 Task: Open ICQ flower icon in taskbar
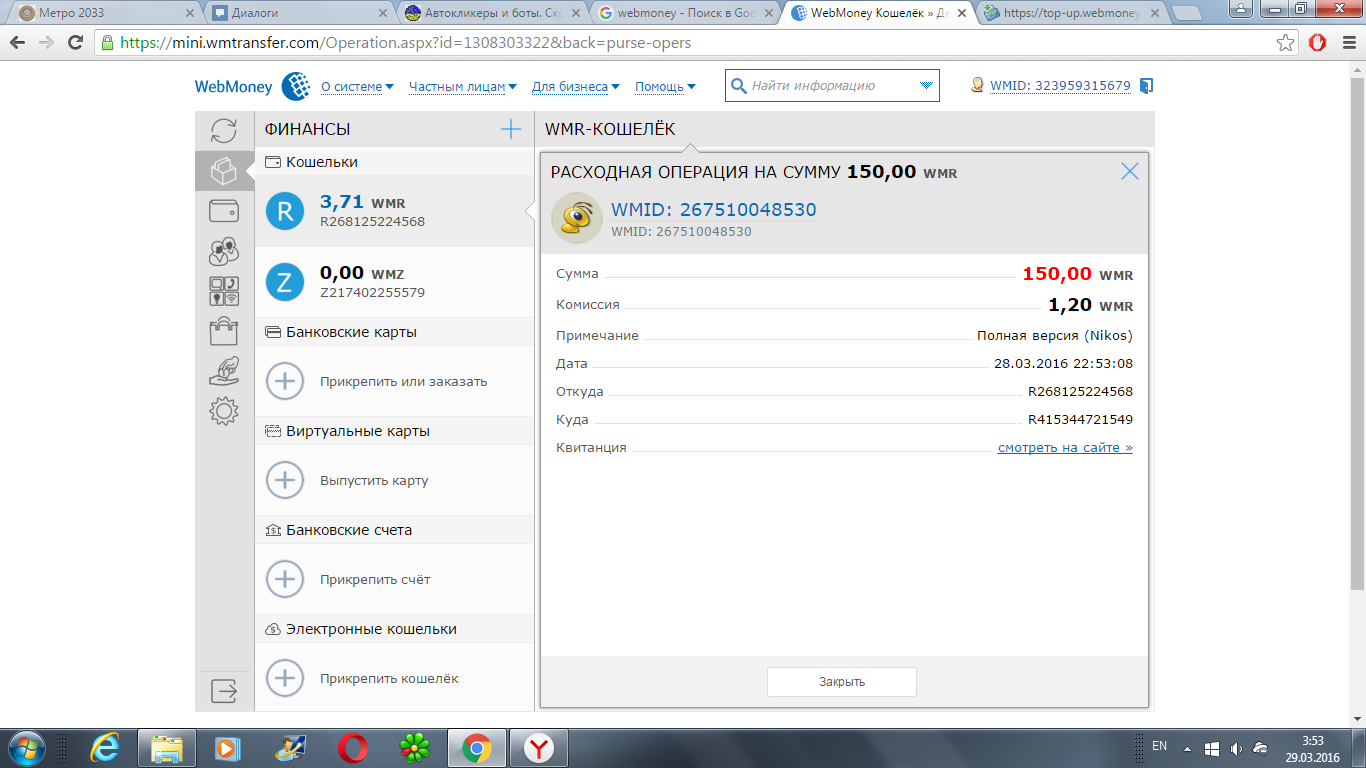414,747
